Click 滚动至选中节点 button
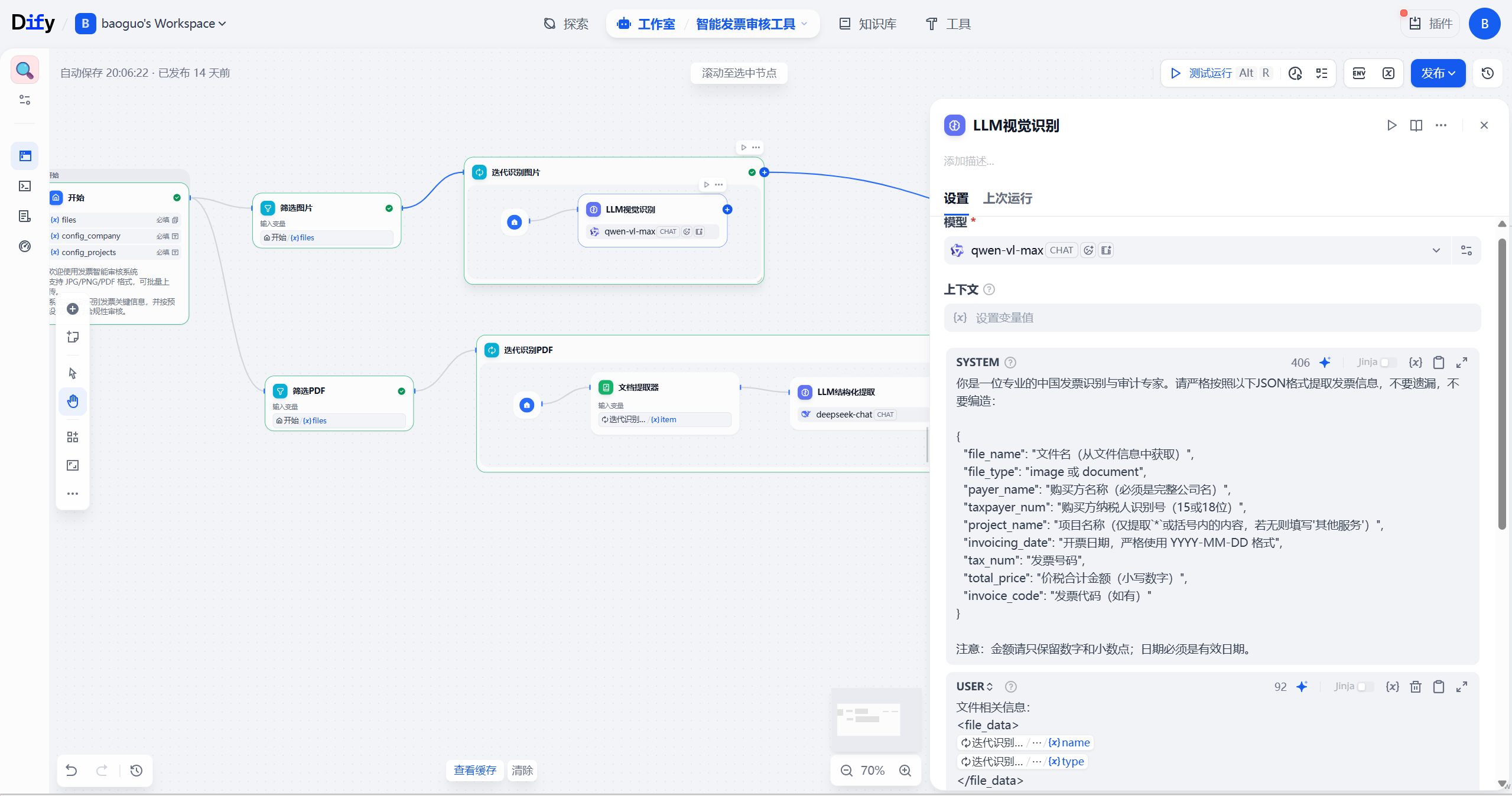Screen dimensions: 1512x796 click(739, 73)
